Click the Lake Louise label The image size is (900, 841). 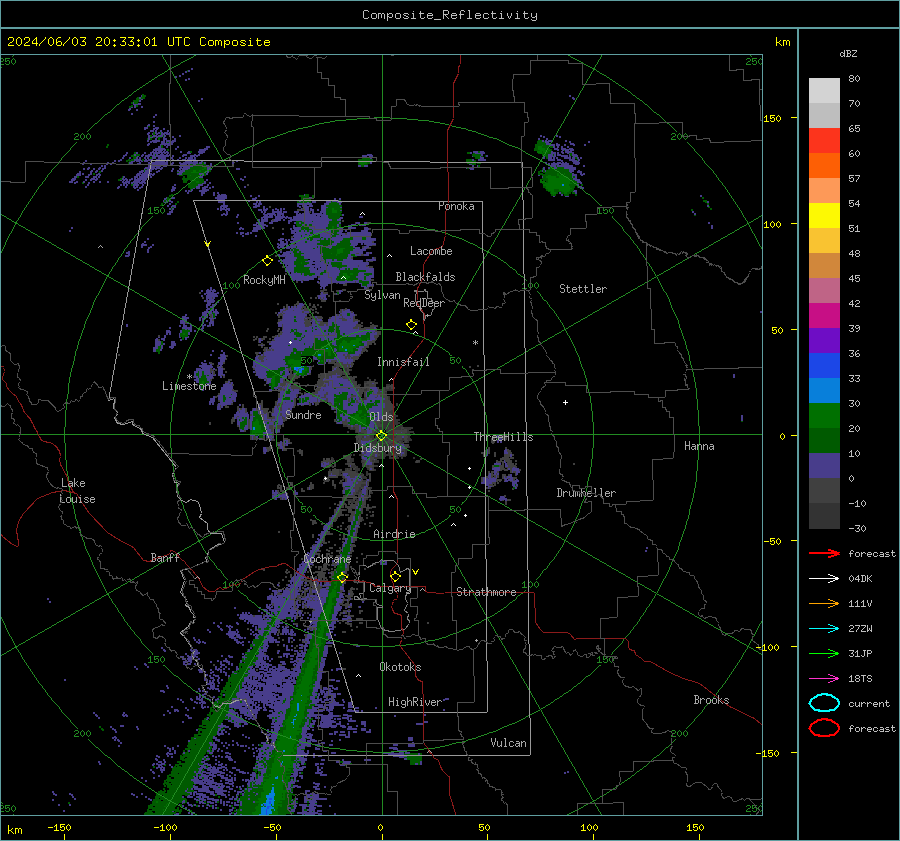(x=77, y=491)
